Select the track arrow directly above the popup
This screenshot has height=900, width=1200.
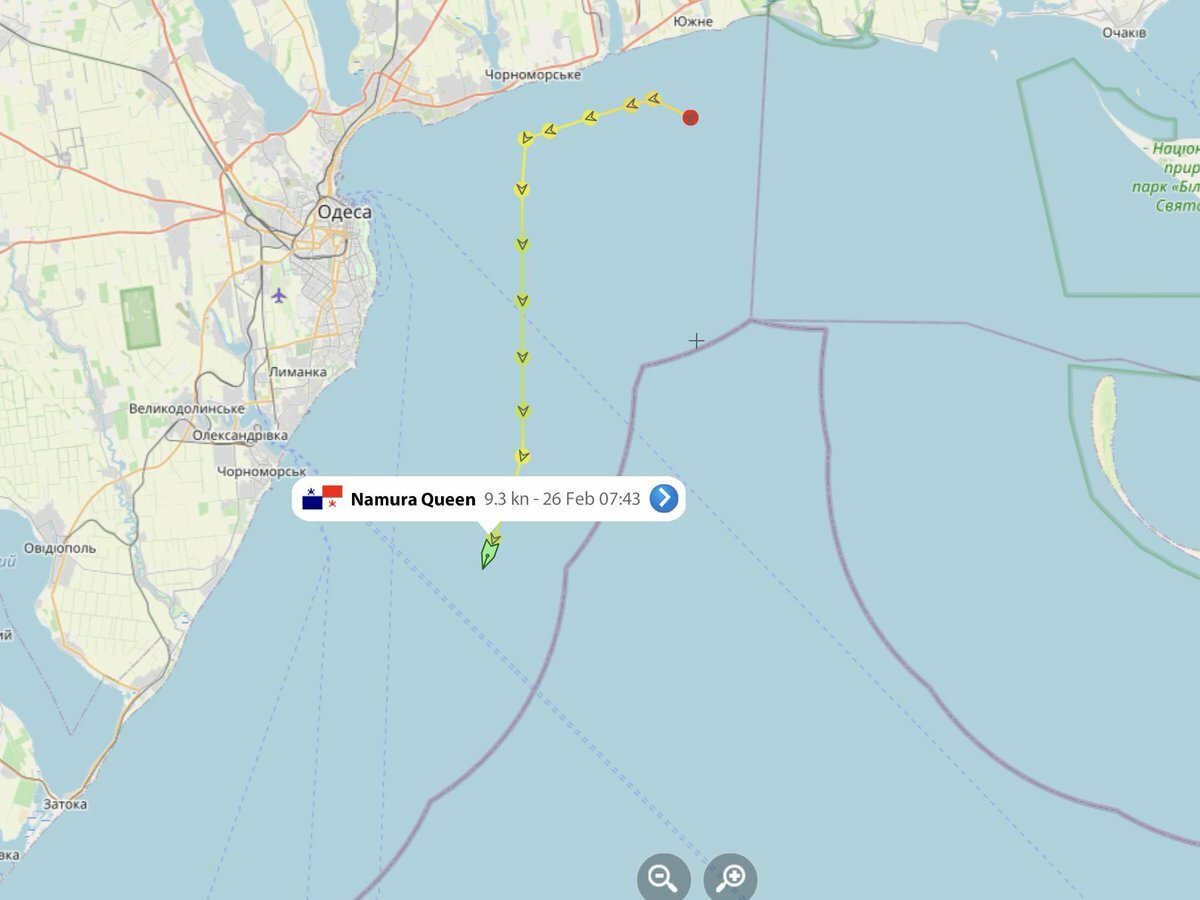[x=522, y=456]
